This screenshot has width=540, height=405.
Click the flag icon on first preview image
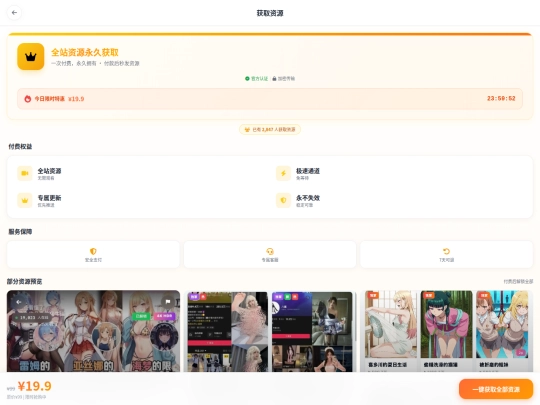click(168, 302)
